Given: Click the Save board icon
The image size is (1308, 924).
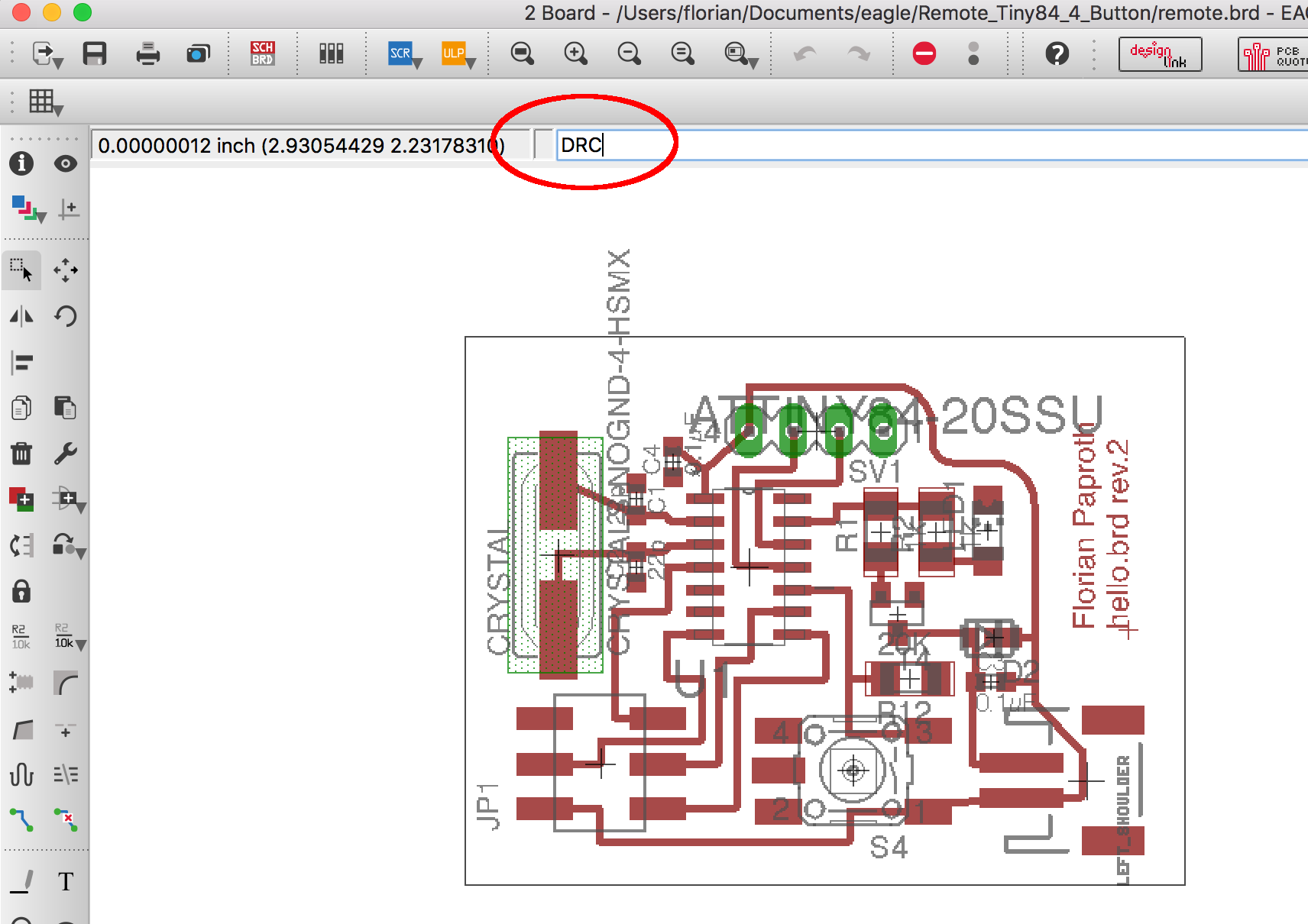Looking at the screenshot, I should [95, 53].
